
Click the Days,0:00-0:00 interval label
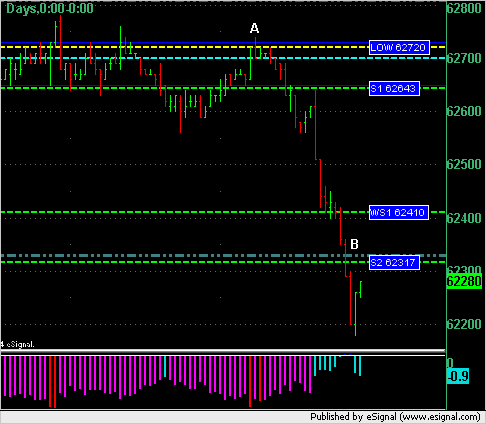click(x=50, y=8)
